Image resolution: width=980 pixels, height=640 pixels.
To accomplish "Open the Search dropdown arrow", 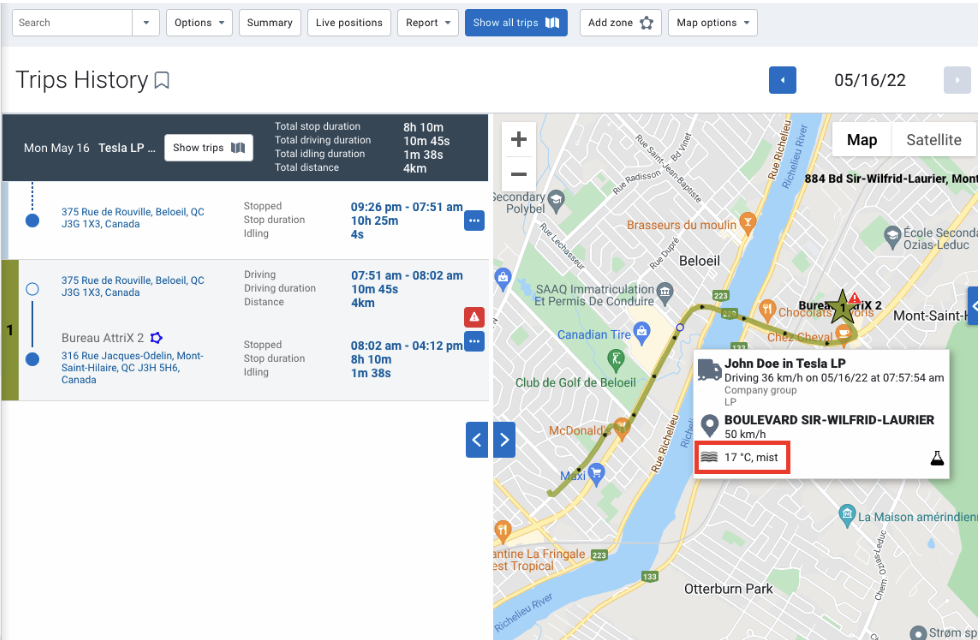I will click(x=146, y=22).
